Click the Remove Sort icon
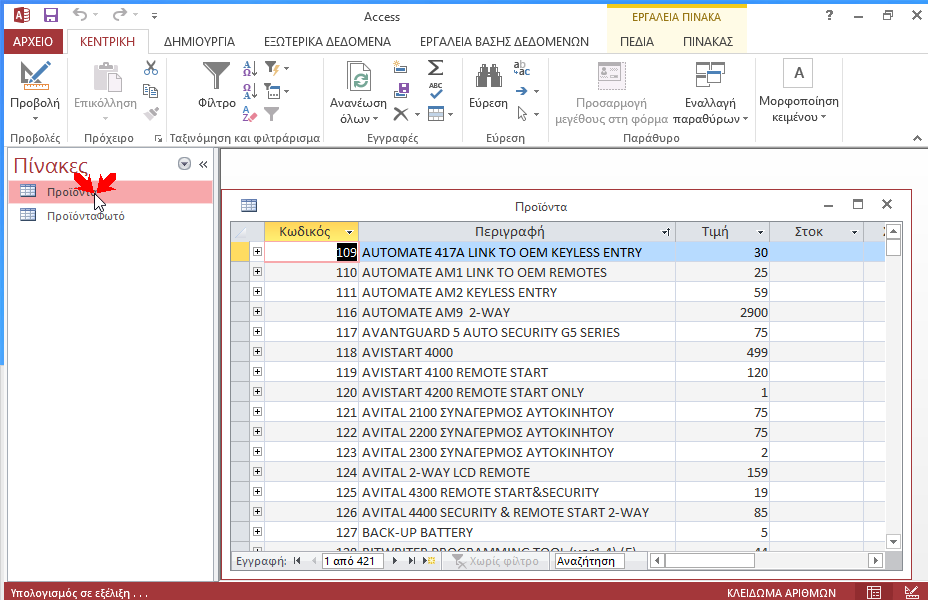Screen dimensions: 928x600 250,113
